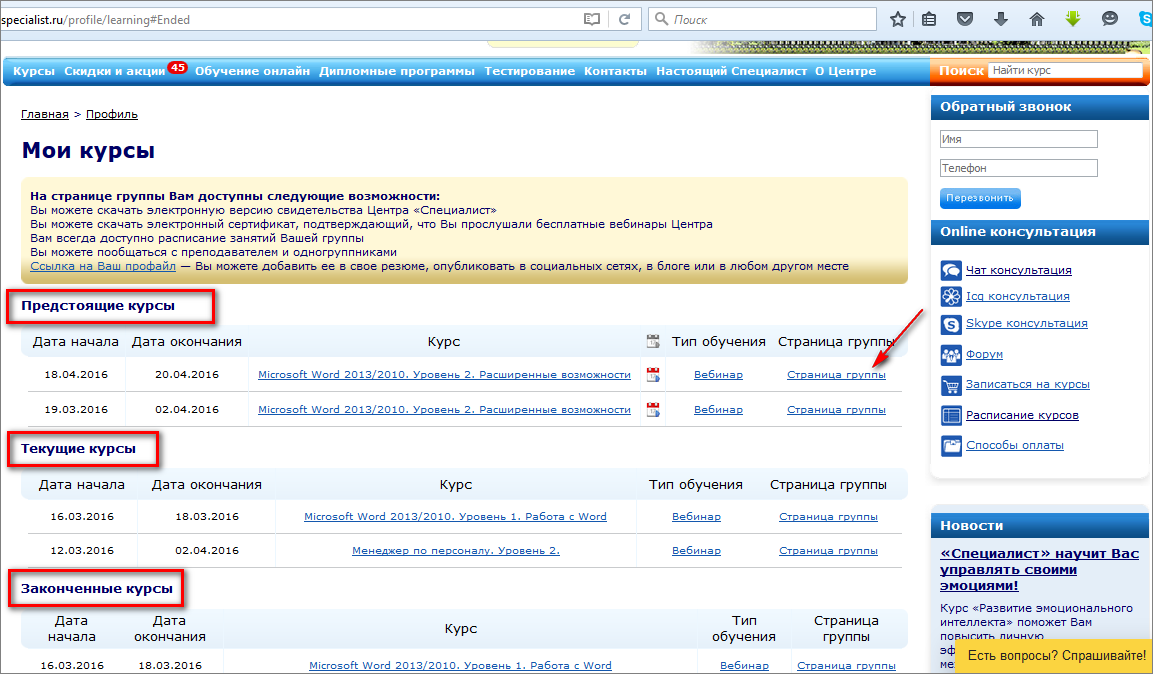The width and height of the screenshot is (1153, 674).
Task: Click the Новости panel header
Action: 1040,526
